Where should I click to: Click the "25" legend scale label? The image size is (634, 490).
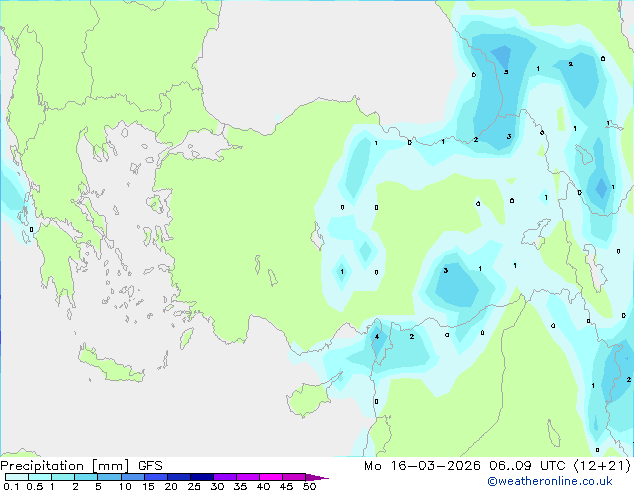(x=194, y=486)
